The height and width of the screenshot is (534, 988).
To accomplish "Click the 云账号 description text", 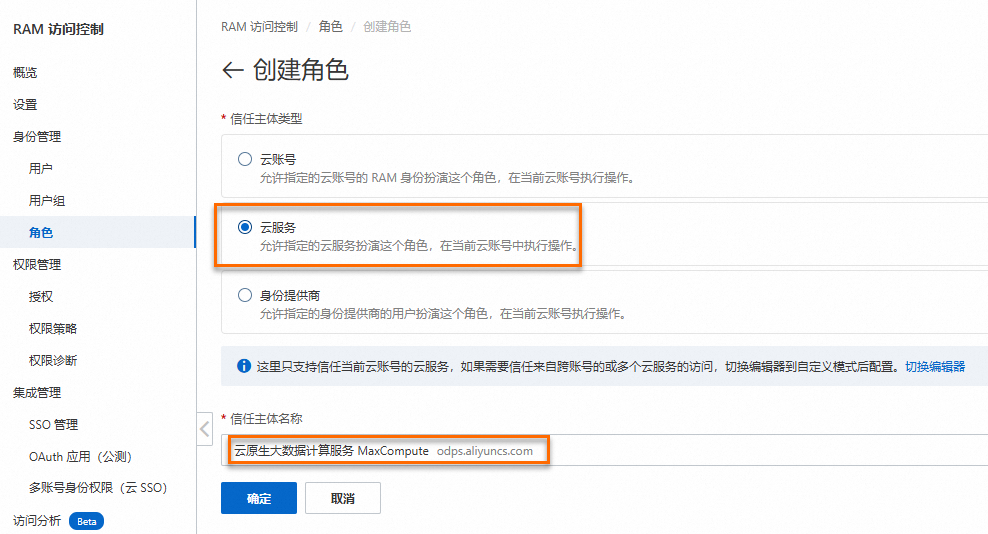I will click(449, 178).
